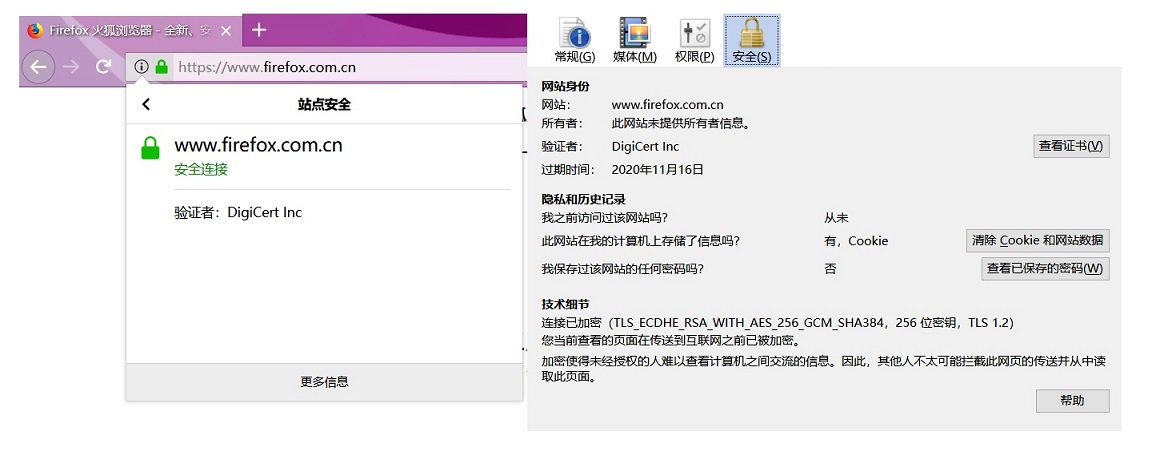Open site information circle-i icon
The image size is (1160, 464).
pos(141,67)
